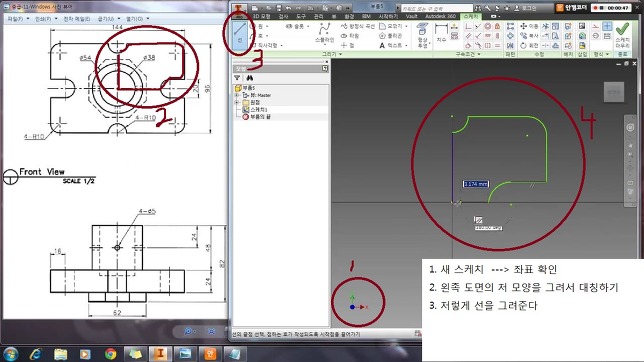
Task: Close the model browser panel
Action: point(326,62)
